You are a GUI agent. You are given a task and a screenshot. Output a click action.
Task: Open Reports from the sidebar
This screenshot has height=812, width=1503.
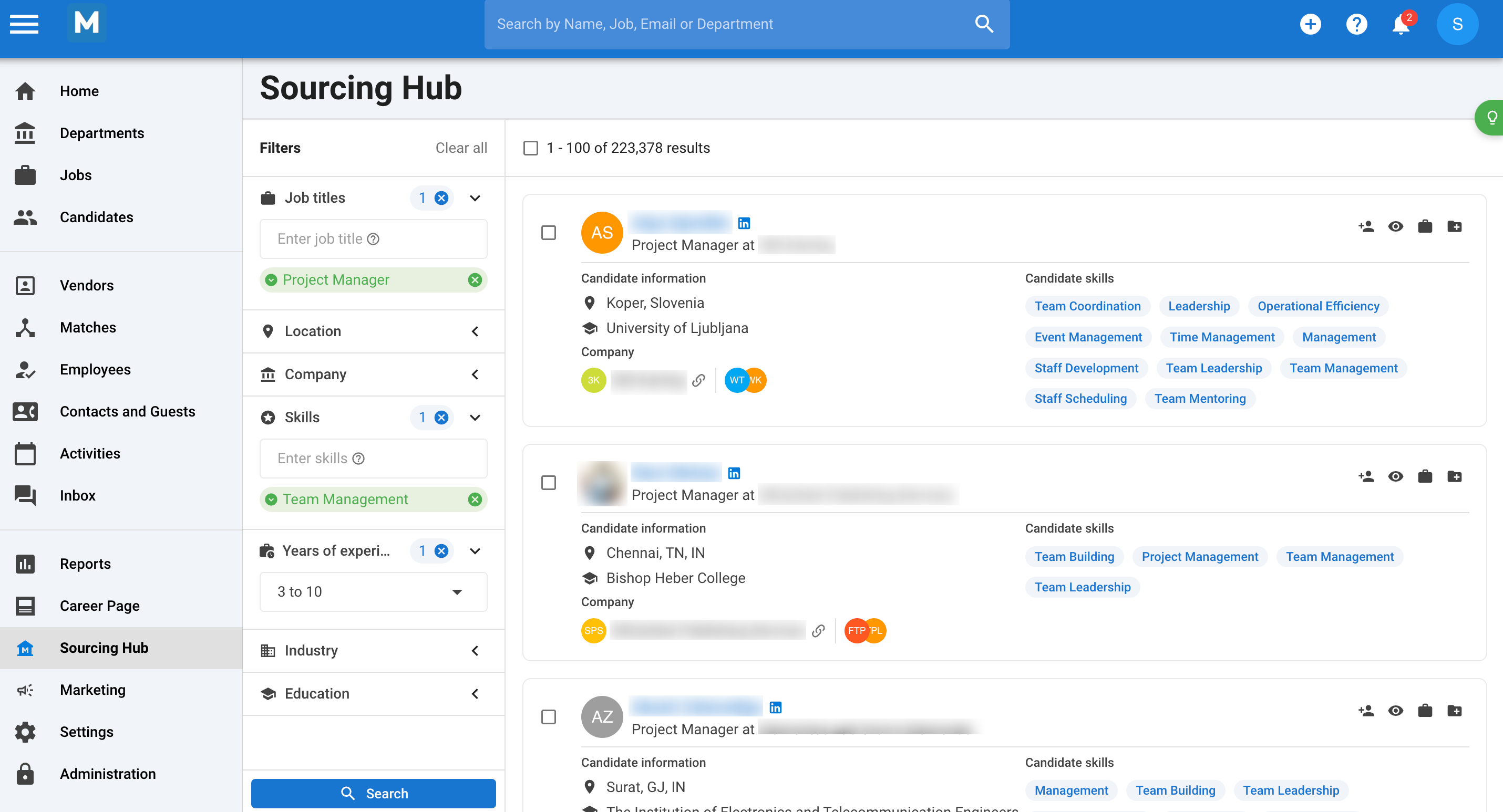pyautogui.click(x=85, y=564)
